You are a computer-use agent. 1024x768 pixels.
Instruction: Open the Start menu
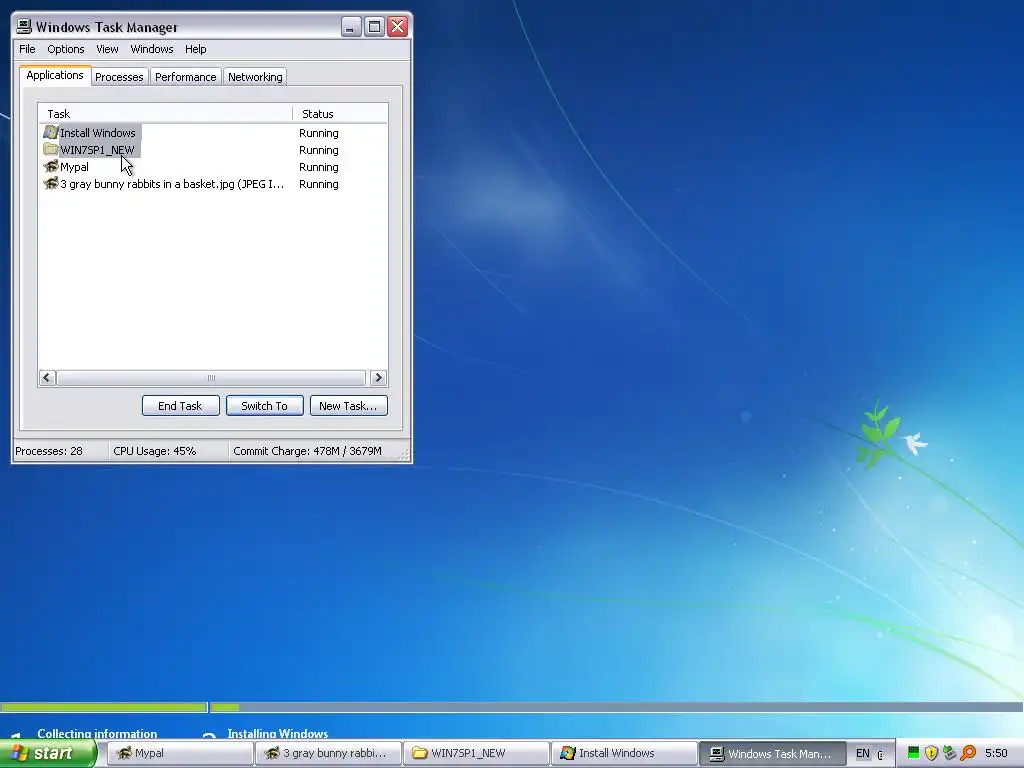point(48,753)
